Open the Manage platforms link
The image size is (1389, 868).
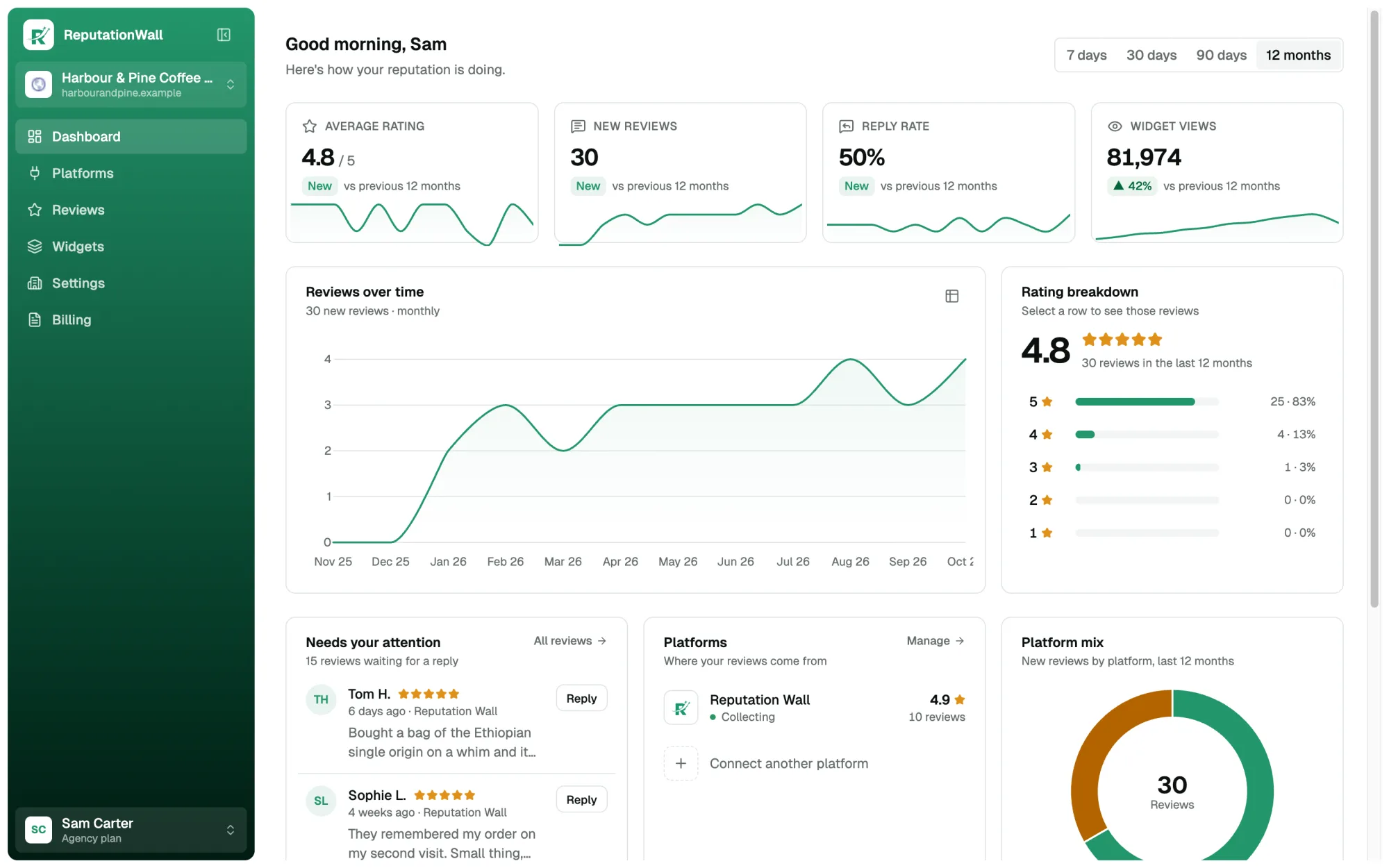coord(935,641)
